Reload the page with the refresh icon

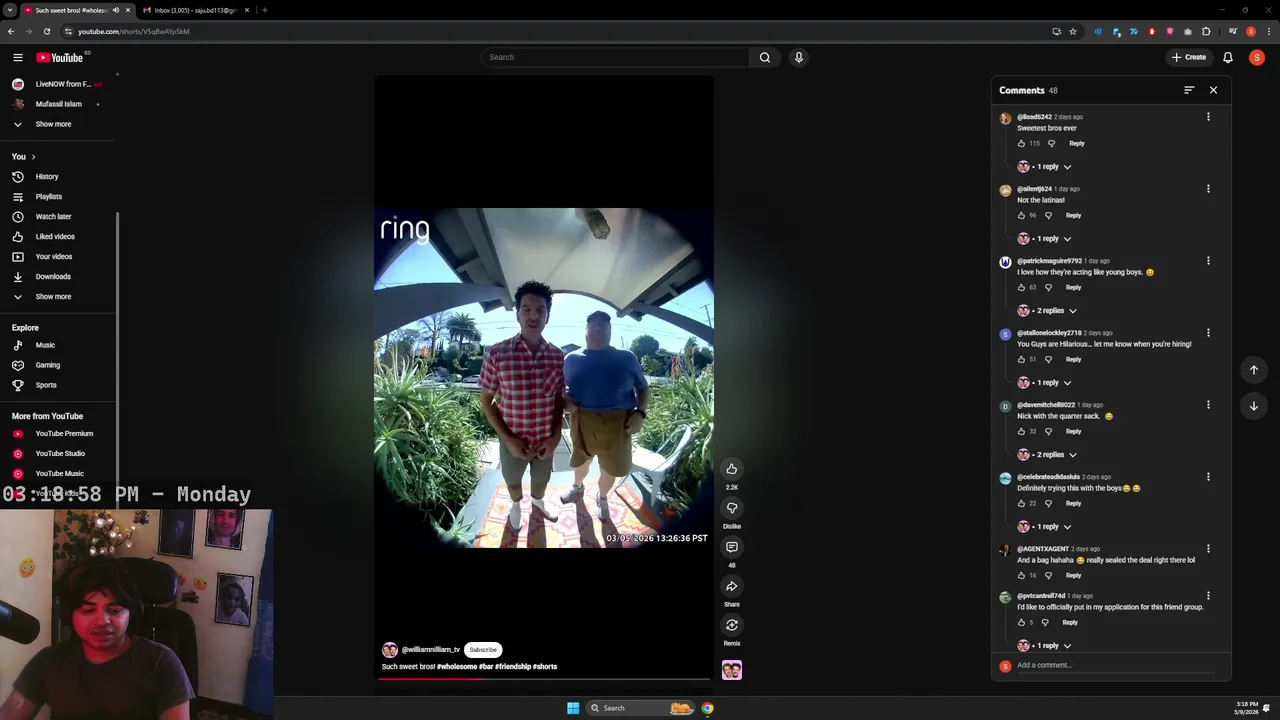[46, 31]
